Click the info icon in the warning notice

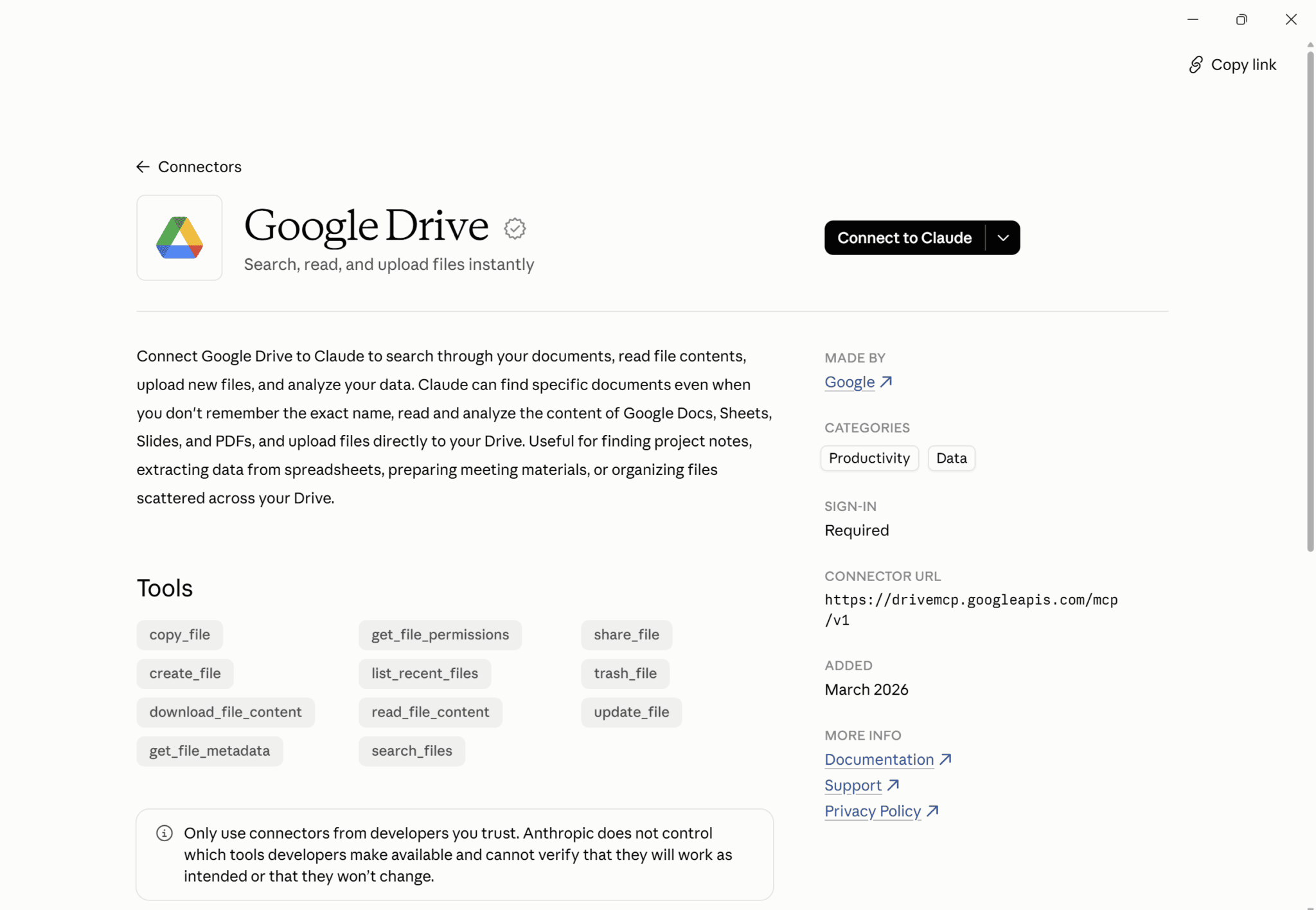click(164, 834)
